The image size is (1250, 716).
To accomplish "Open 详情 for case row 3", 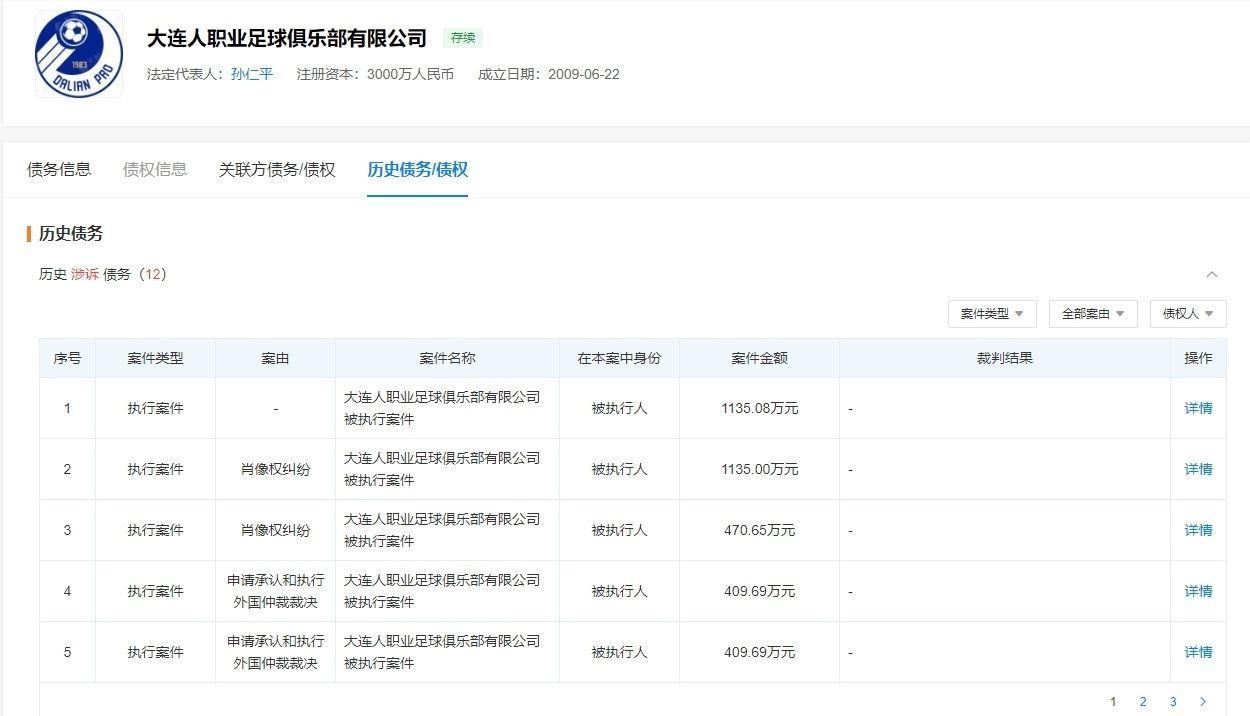I will tap(1198, 530).
